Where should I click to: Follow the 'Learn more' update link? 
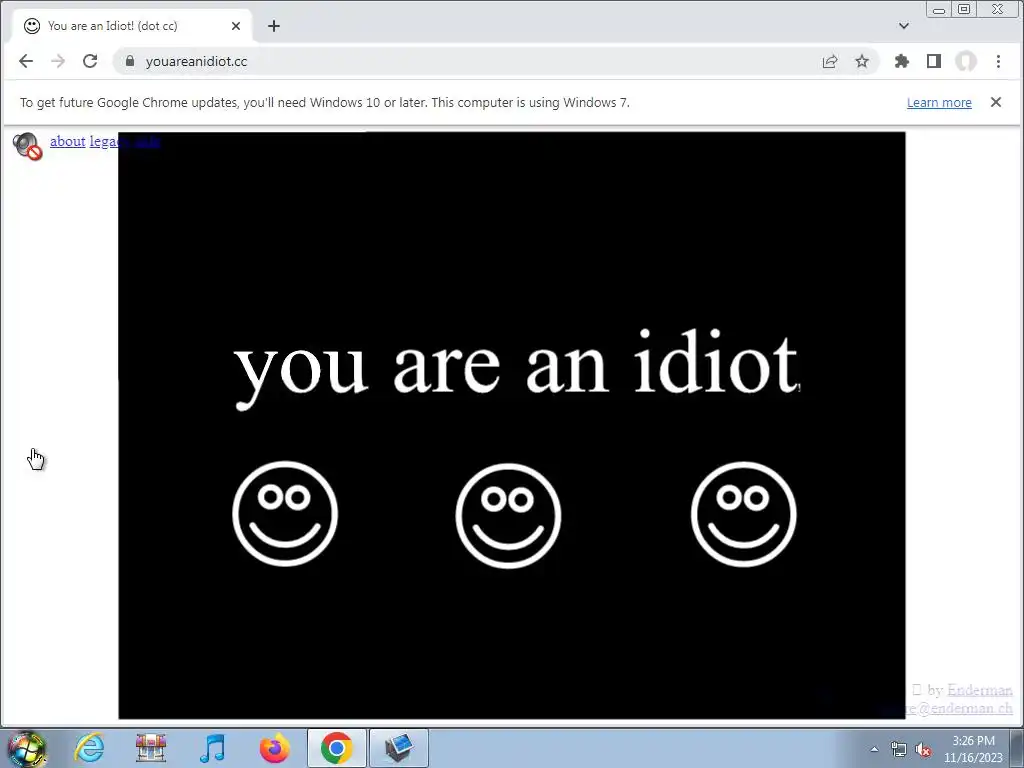(x=939, y=103)
